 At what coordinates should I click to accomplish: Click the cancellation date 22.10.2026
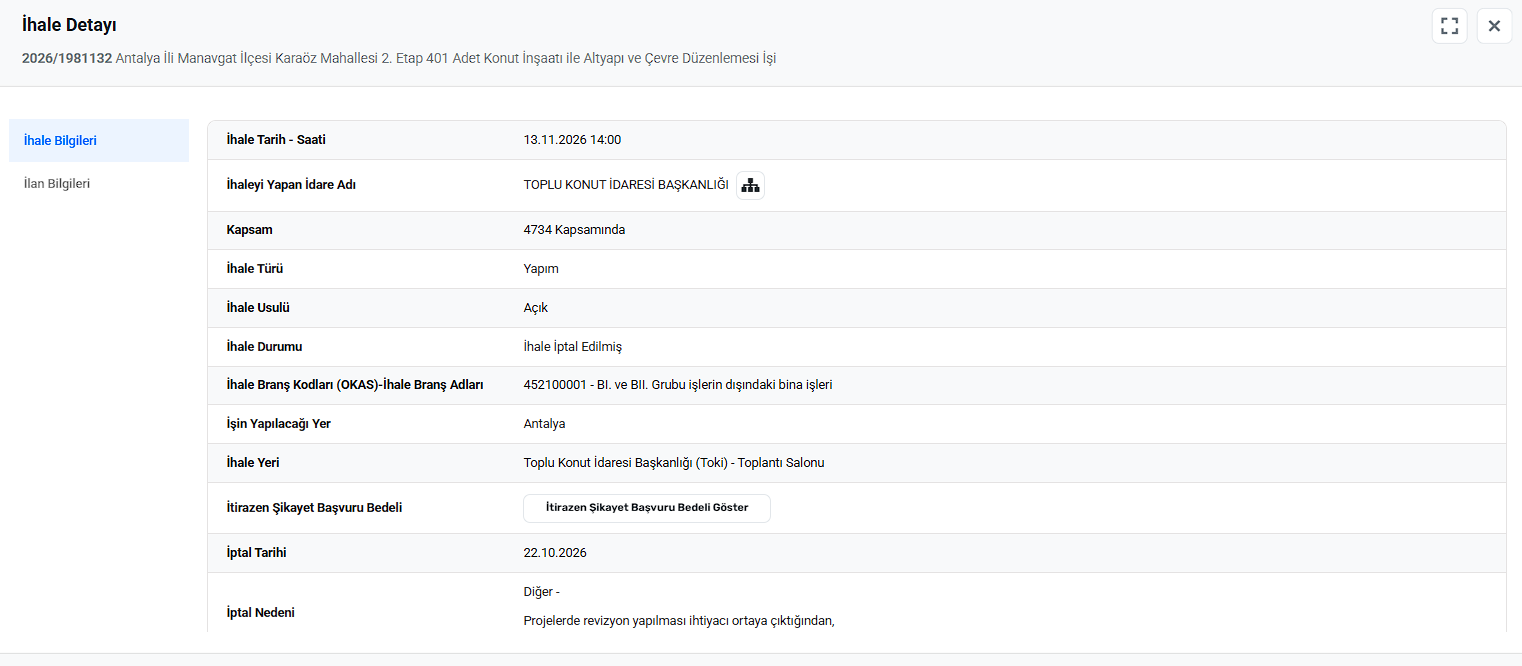[555, 553]
